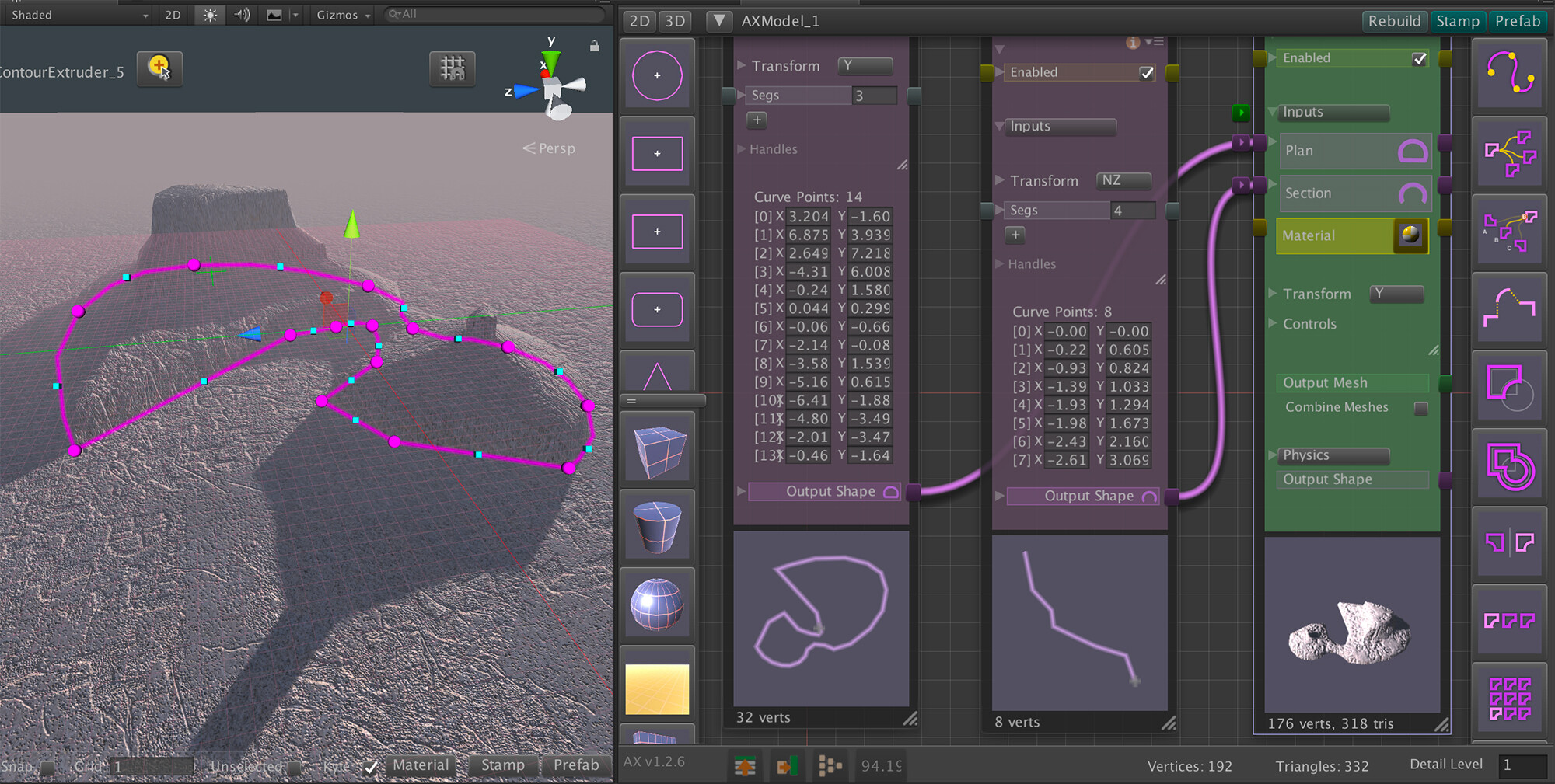This screenshot has height=784, width=1555.
Task: Select the mirror shape node icon
Action: [x=1508, y=542]
